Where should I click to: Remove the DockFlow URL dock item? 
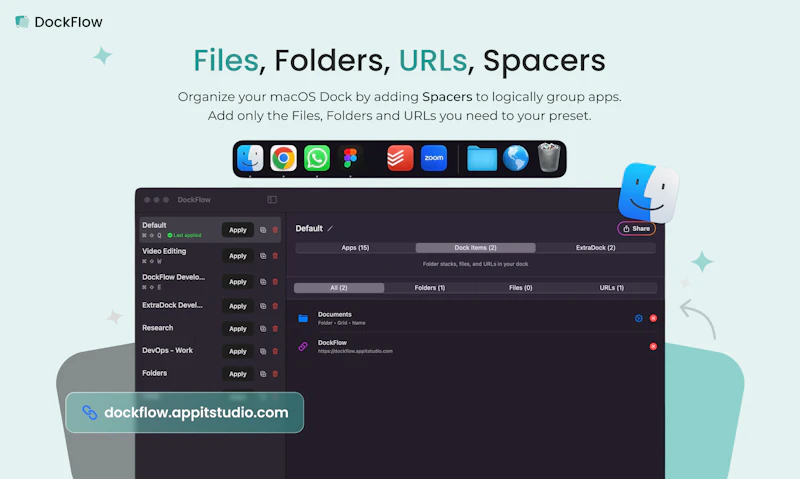click(x=653, y=346)
